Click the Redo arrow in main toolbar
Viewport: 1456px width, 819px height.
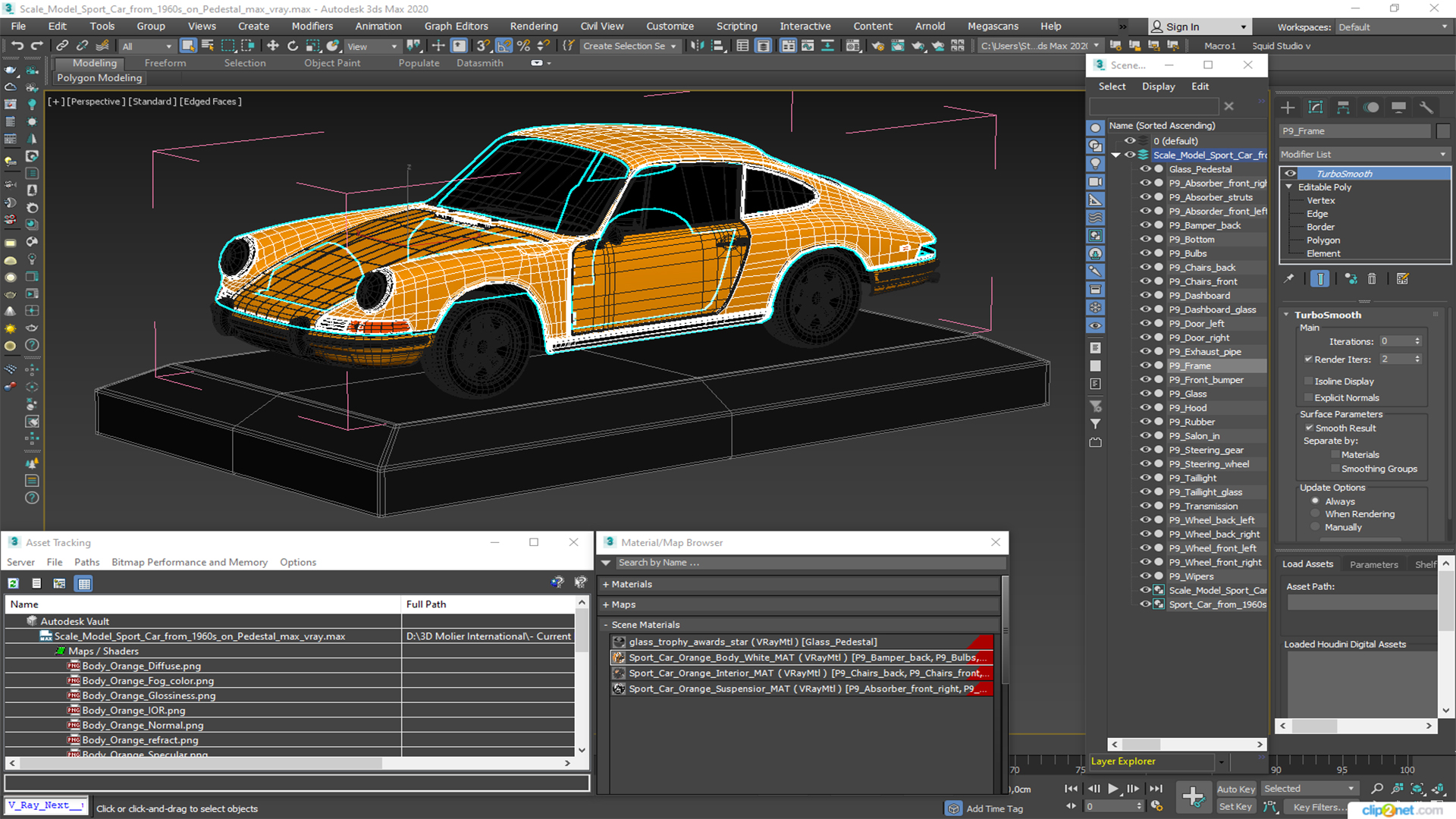(36, 46)
